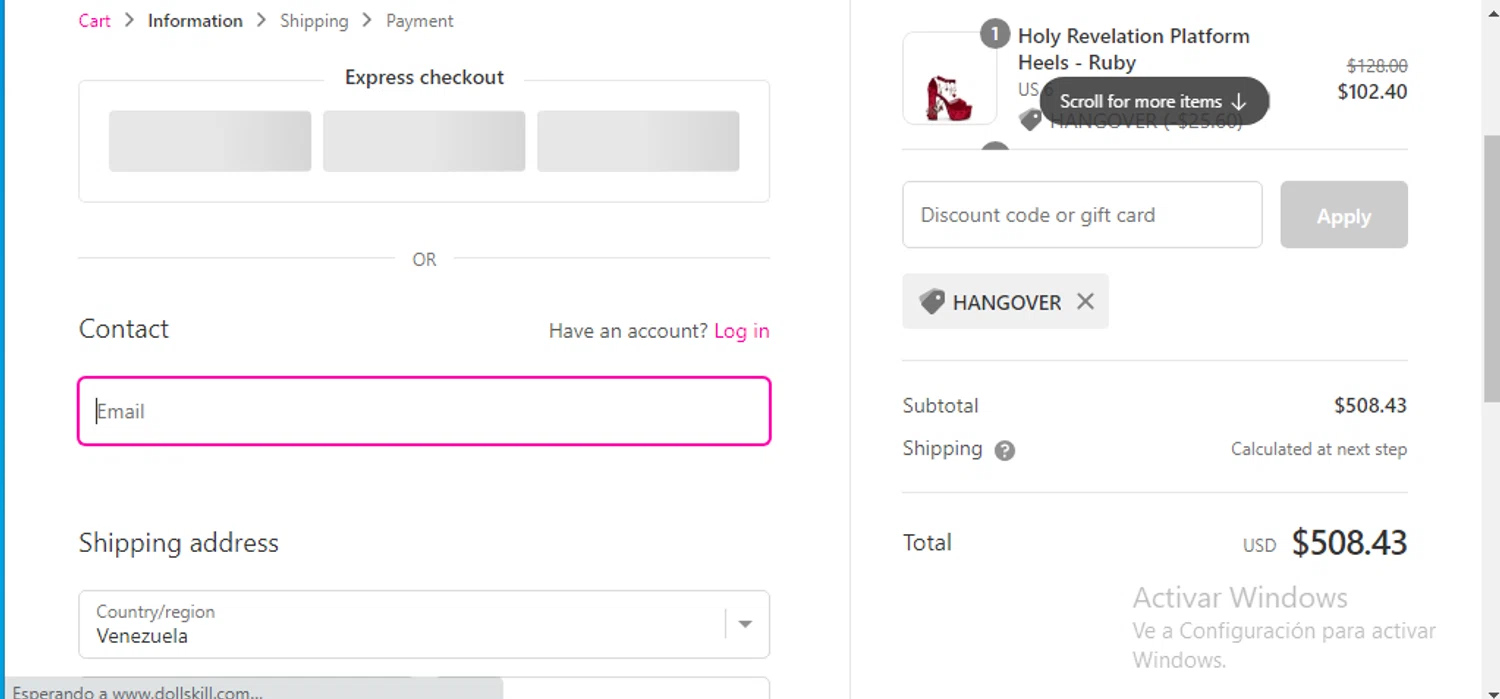This screenshot has width=1500, height=699.
Task: Click the quantity badge on the heels thumbnail
Action: 994,35
